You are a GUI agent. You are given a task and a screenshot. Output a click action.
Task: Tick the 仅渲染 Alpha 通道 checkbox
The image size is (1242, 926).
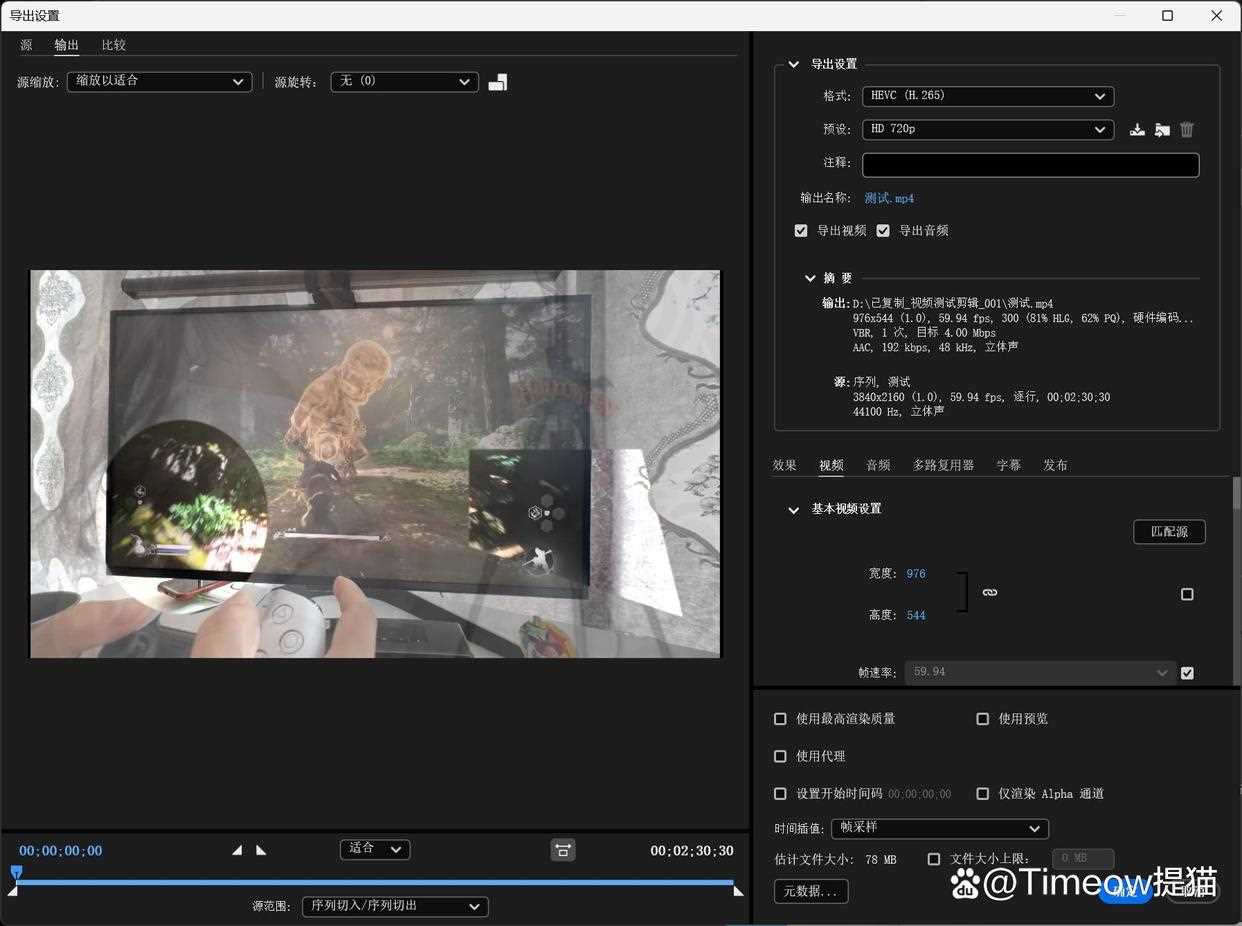pyautogui.click(x=983, y=794)
